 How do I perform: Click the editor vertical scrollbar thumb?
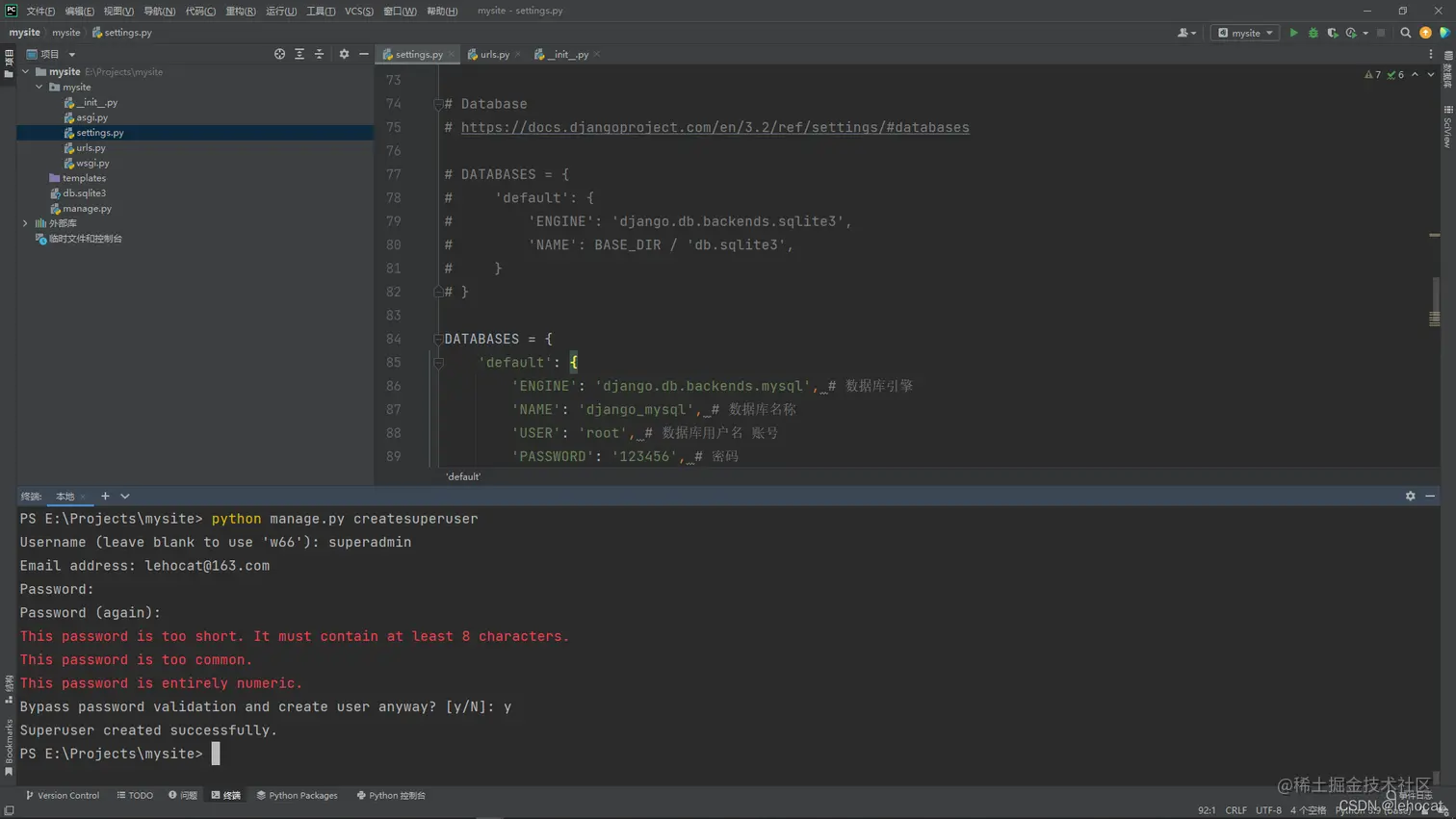pos(1434,301)
